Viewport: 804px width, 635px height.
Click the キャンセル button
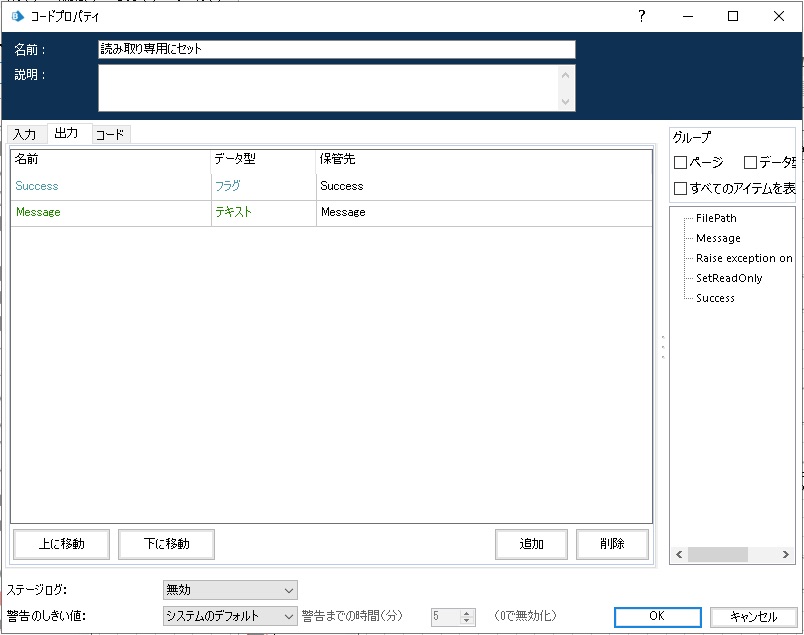753,617
